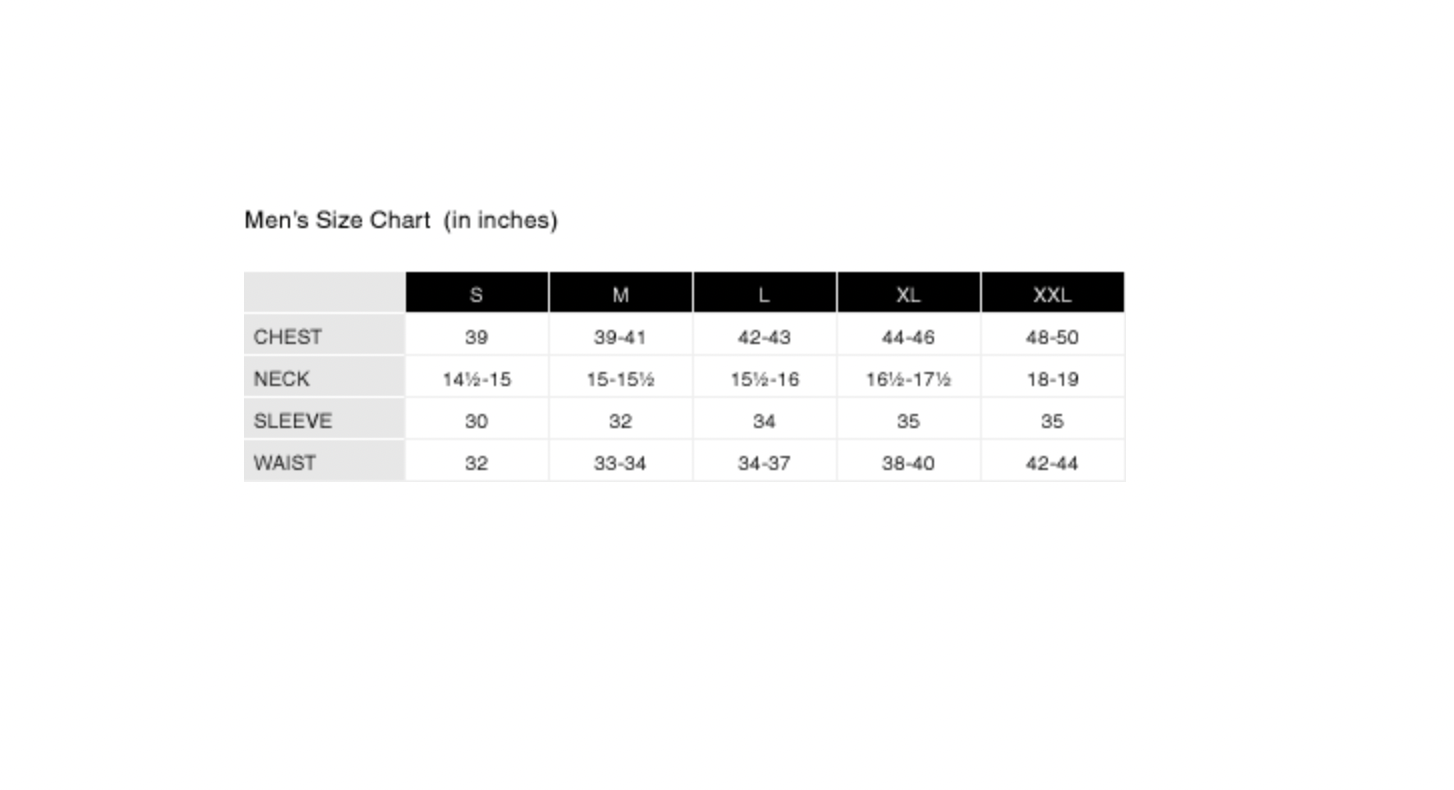Click the XXL size column header
Viewport: 1454px width, 790px height.
tap(1053, 293)
